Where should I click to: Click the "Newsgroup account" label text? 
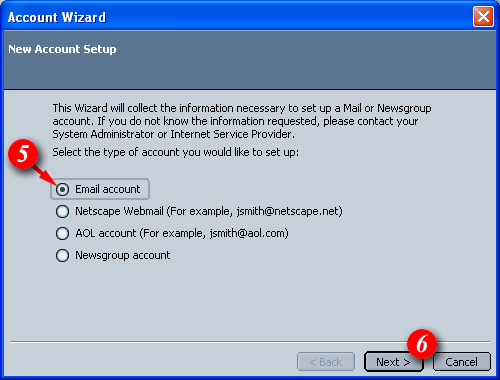click(123, 255)
